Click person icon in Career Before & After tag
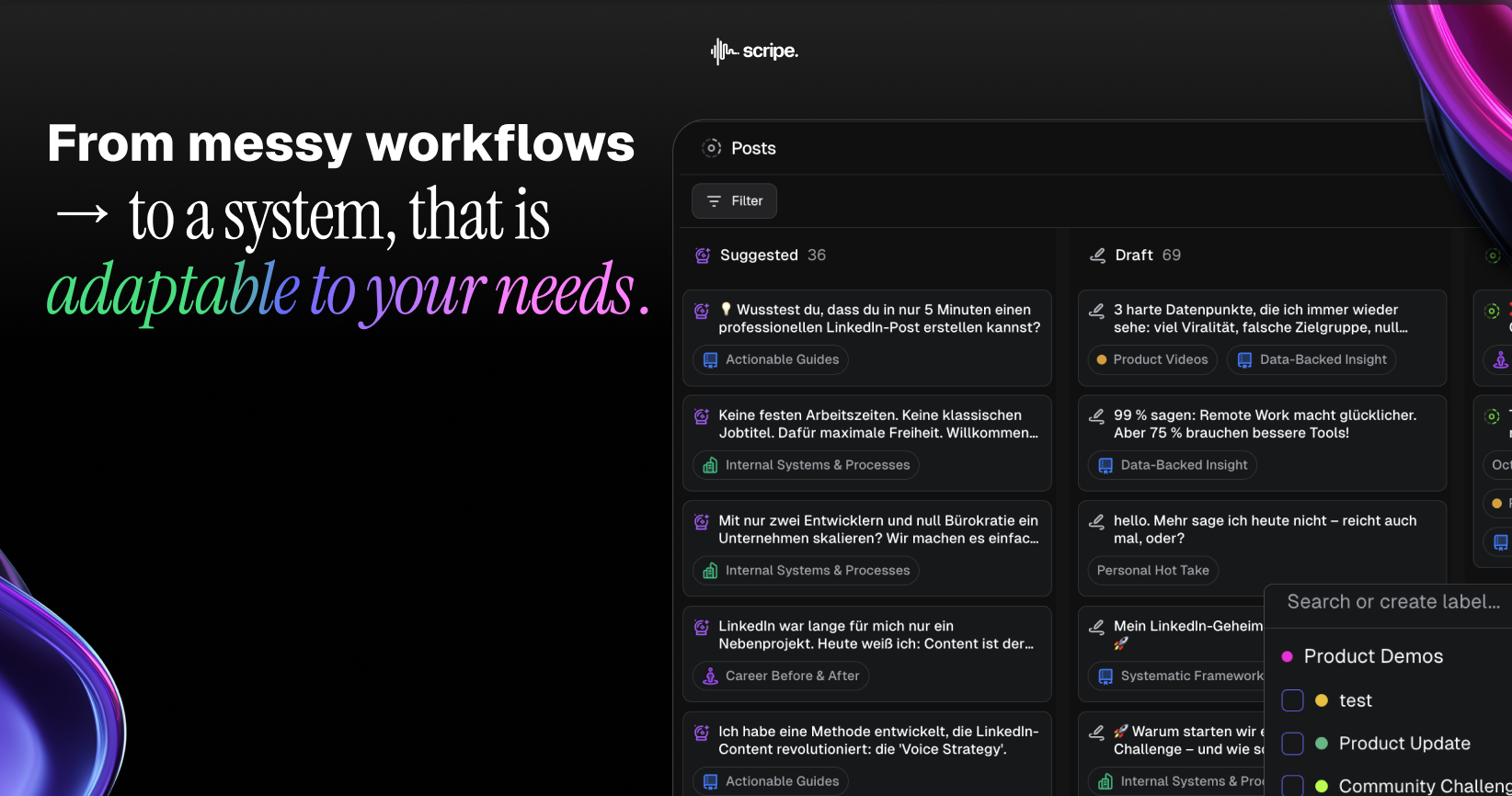Viewport: 1512px width, 796px height. [x=710, y=677]
